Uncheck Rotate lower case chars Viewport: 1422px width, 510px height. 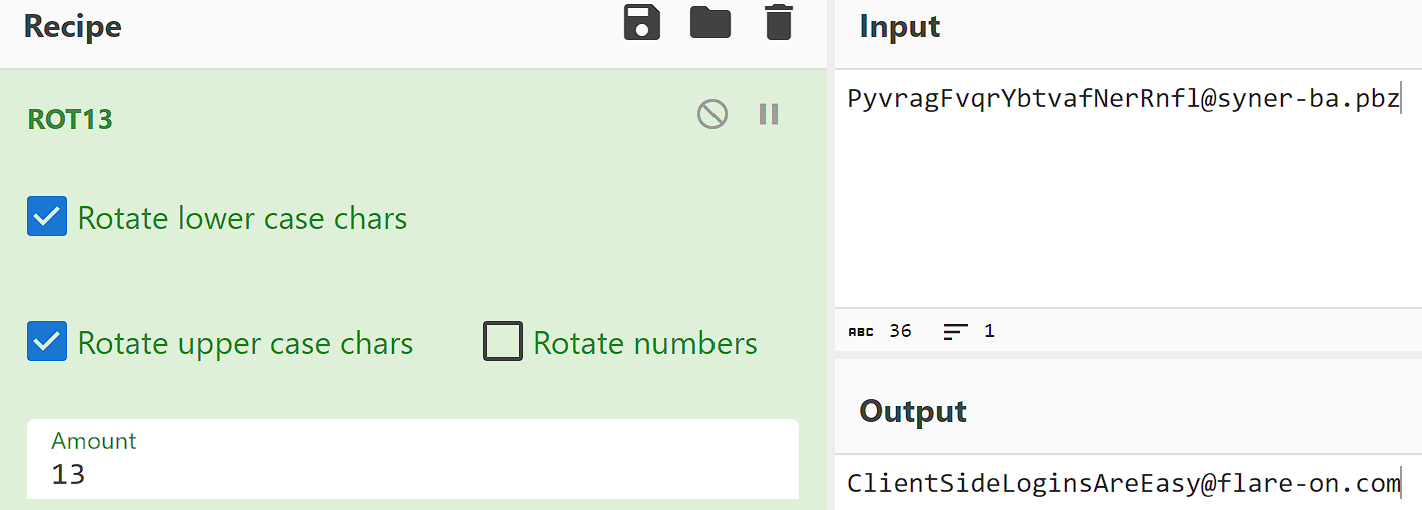tap(47, 217)
